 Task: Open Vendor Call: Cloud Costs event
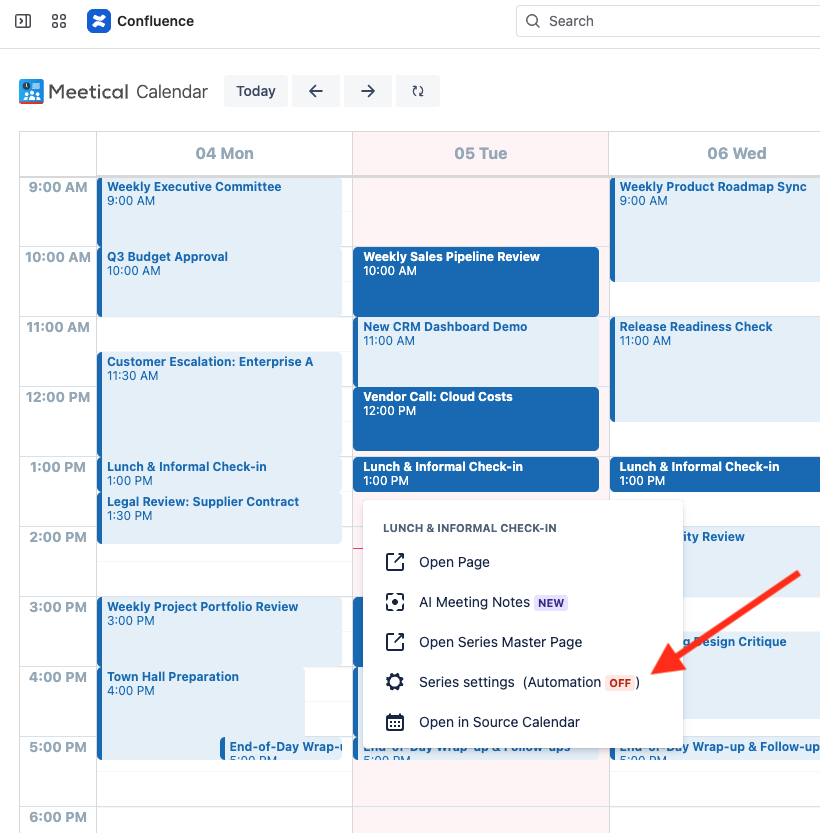click(476, 419)
